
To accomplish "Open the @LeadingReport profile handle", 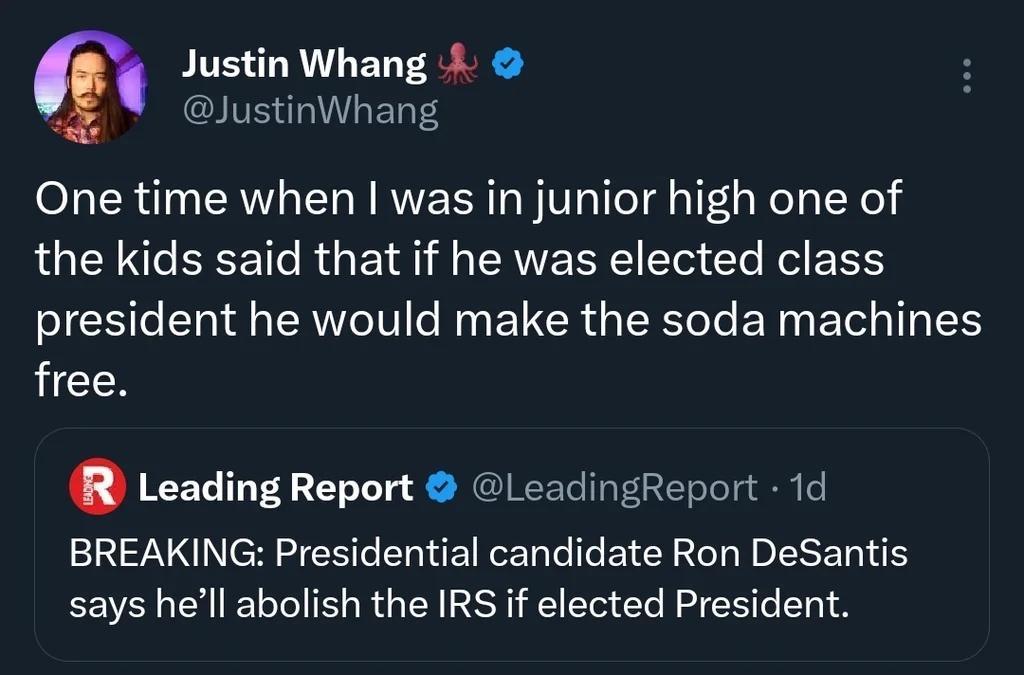I will click(610, 488).
